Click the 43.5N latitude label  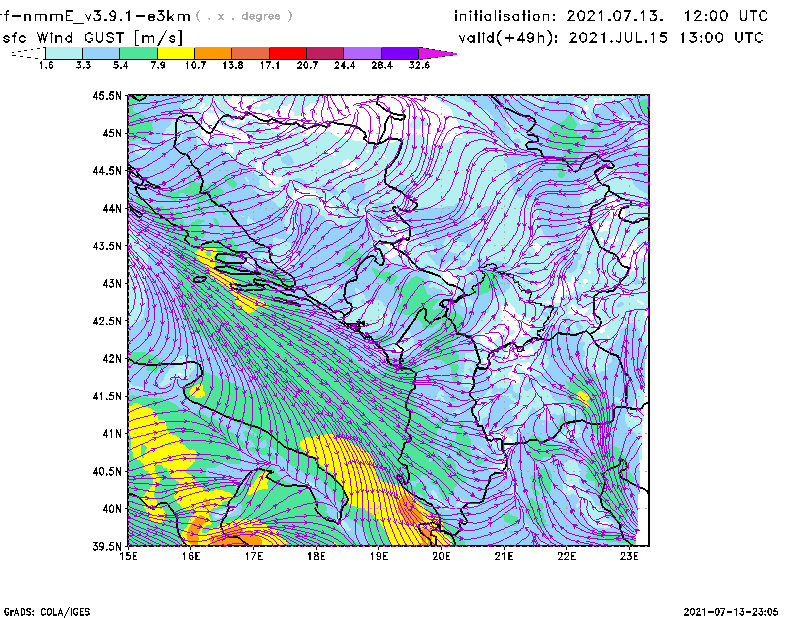tap(107, 246)
